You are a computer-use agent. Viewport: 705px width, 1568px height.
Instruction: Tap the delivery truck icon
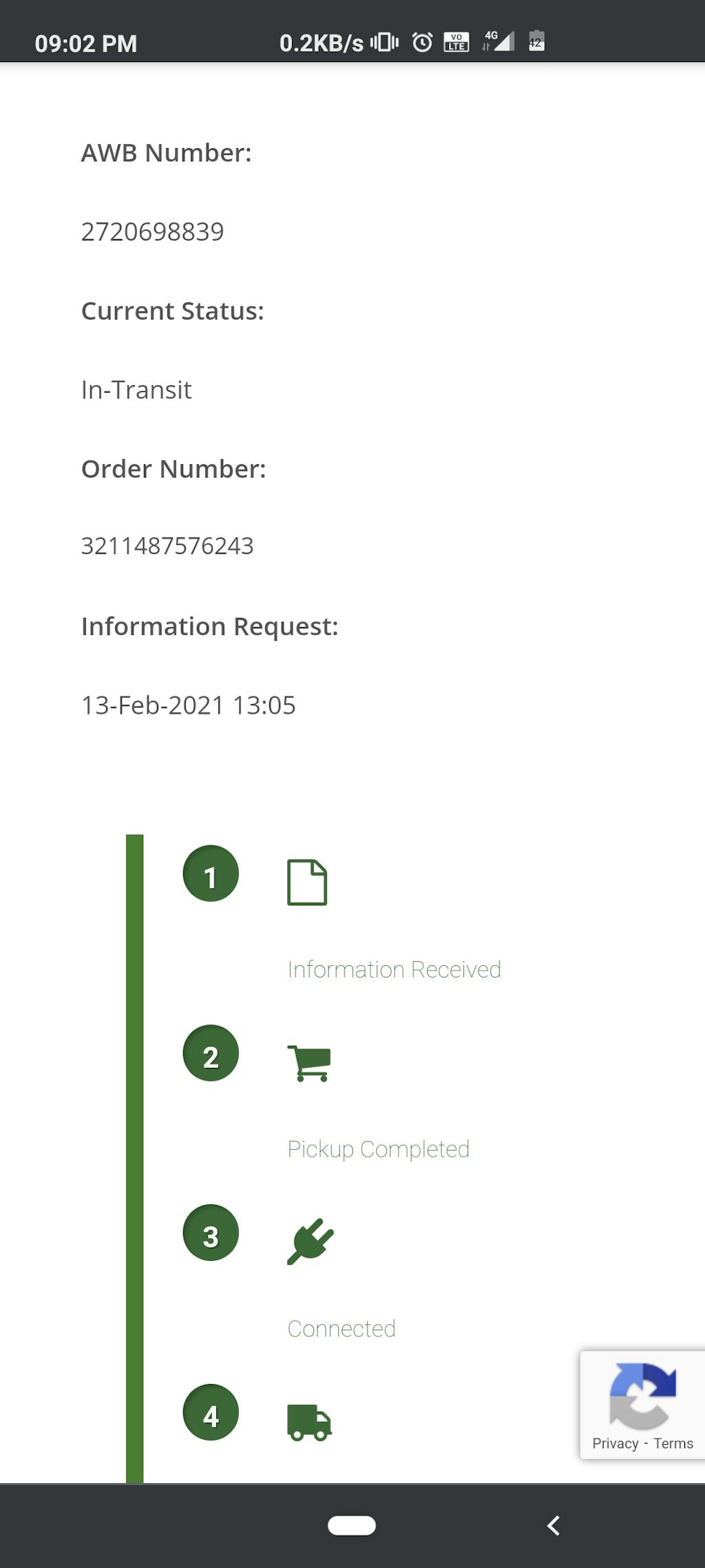coord(309,1423)
